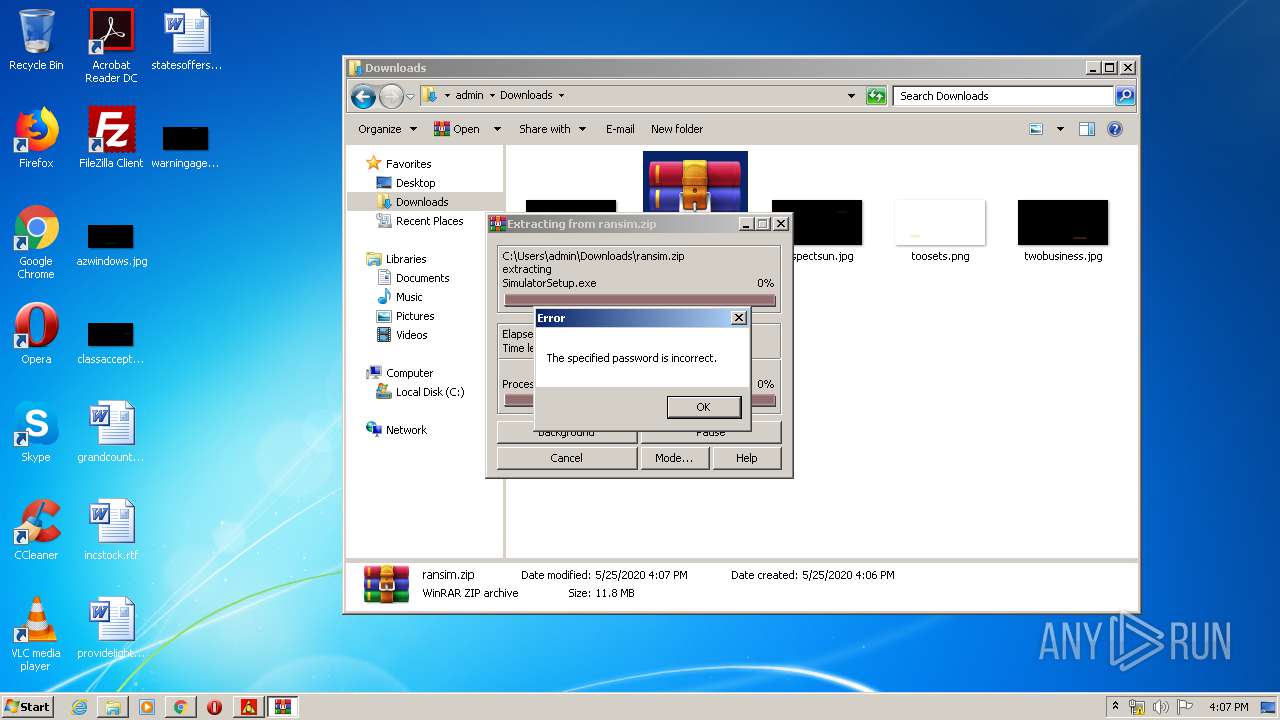Click Open in the Explorer toolbar
1280x720 pixels.
pos(457,129)
